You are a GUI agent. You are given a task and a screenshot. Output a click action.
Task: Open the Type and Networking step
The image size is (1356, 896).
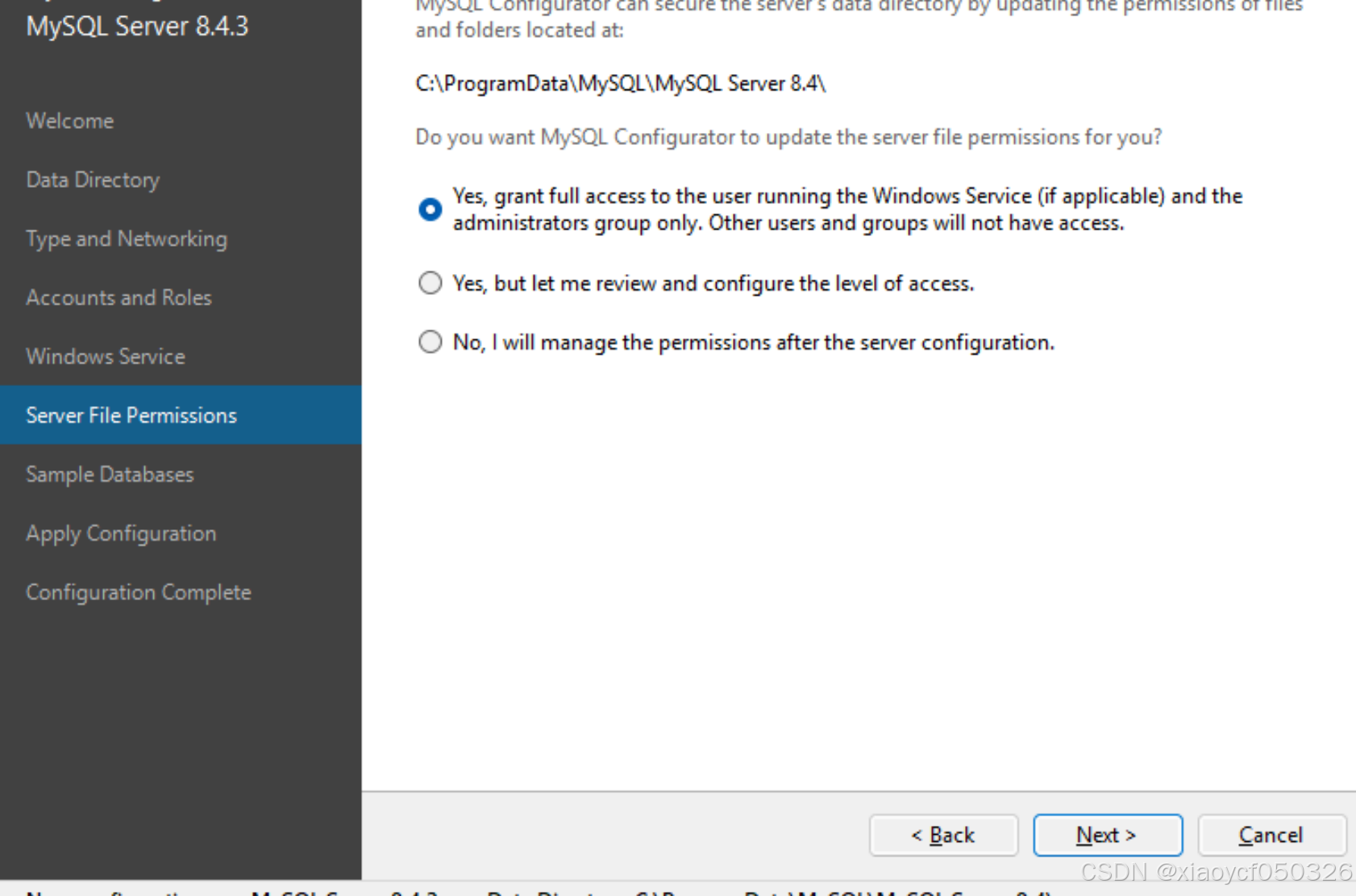[127, 239]
